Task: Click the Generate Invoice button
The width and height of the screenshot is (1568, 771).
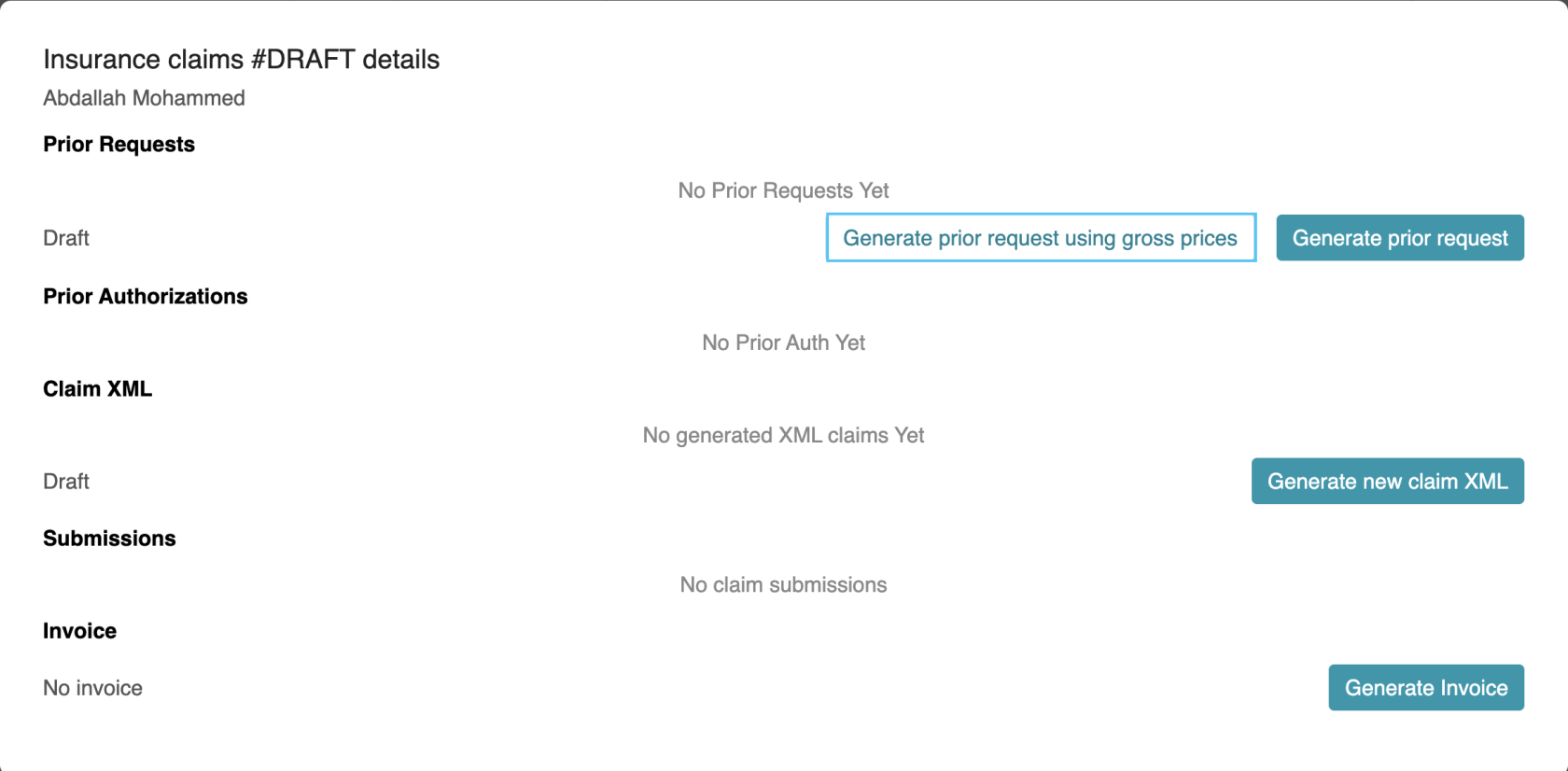Action: click(1425, 688)
